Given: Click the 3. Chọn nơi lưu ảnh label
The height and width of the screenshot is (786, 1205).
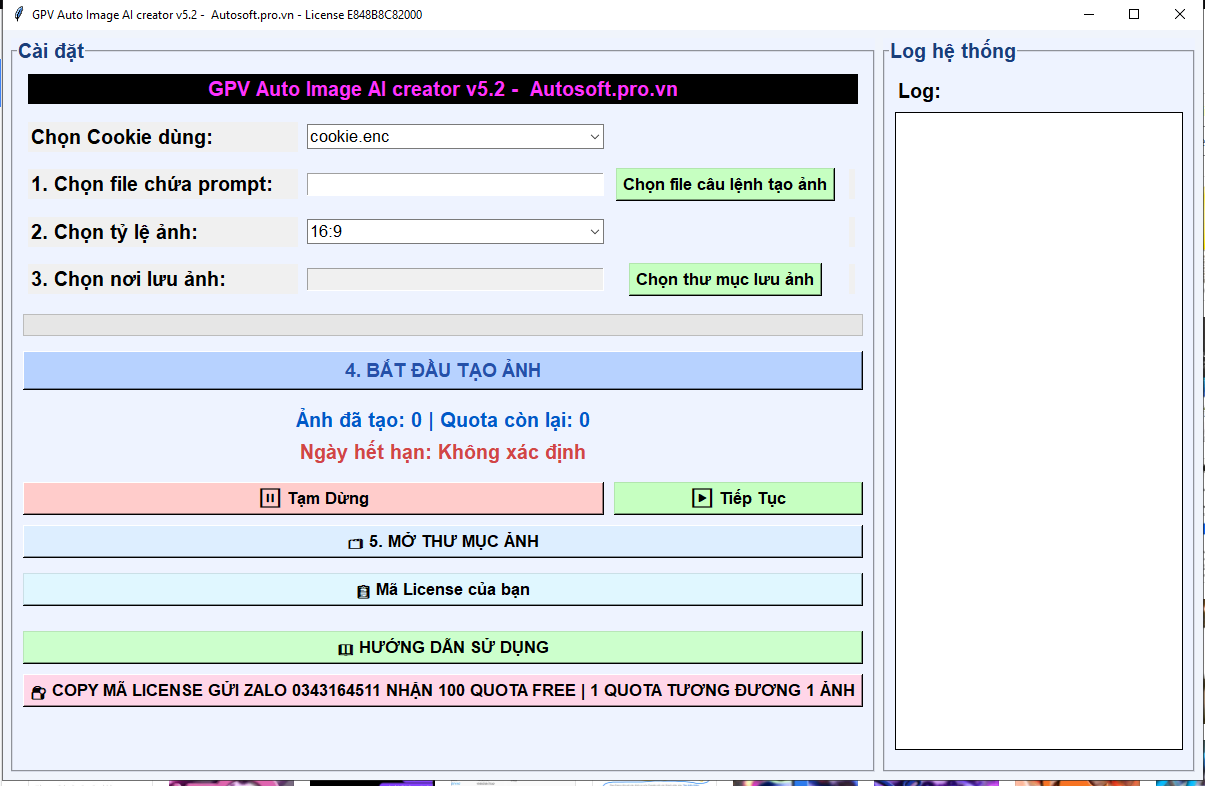Looking at the screenshot, I should (x=128, y=279).
